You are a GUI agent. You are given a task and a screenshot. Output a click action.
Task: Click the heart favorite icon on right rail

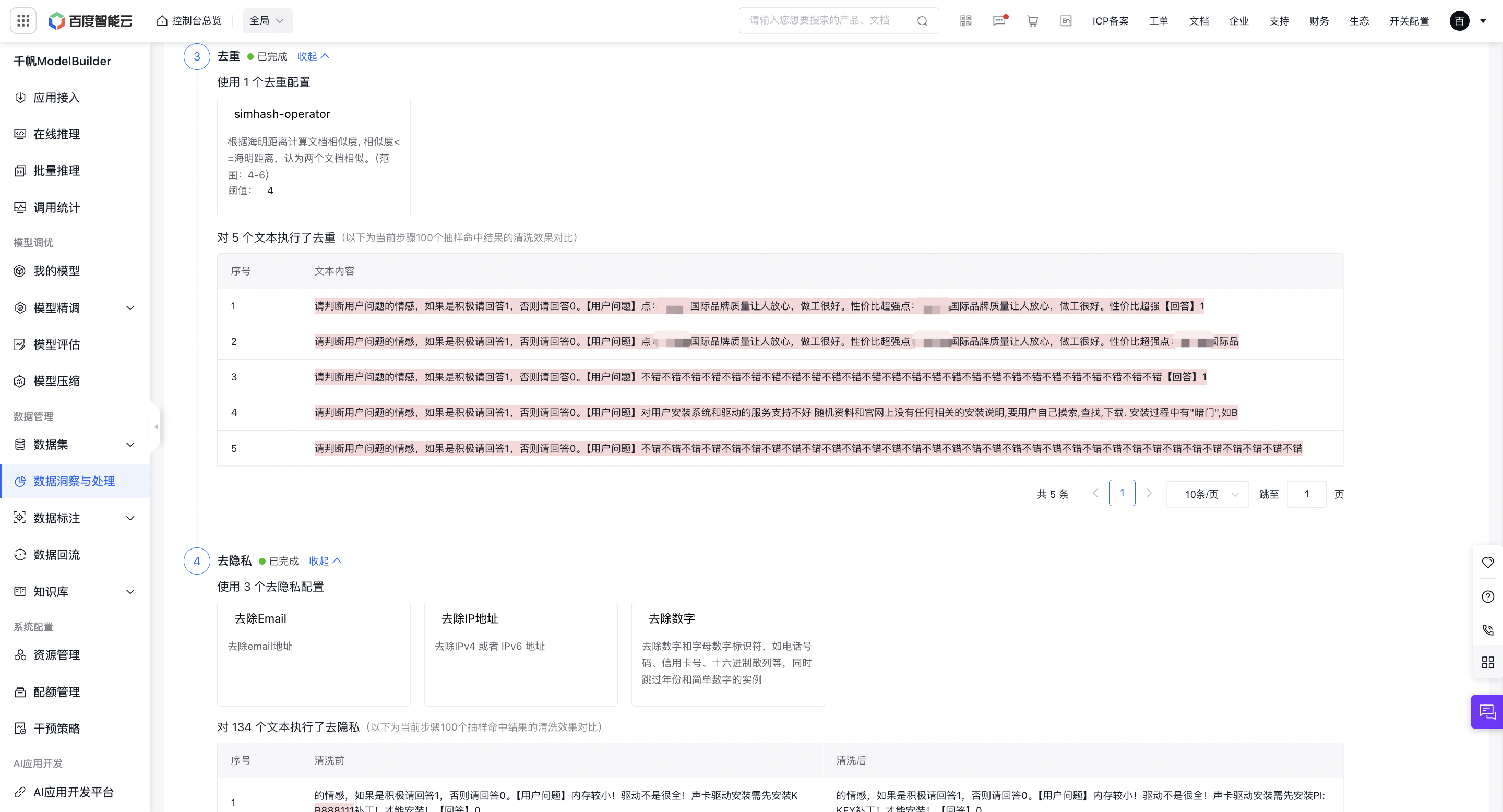point(1488,563)
